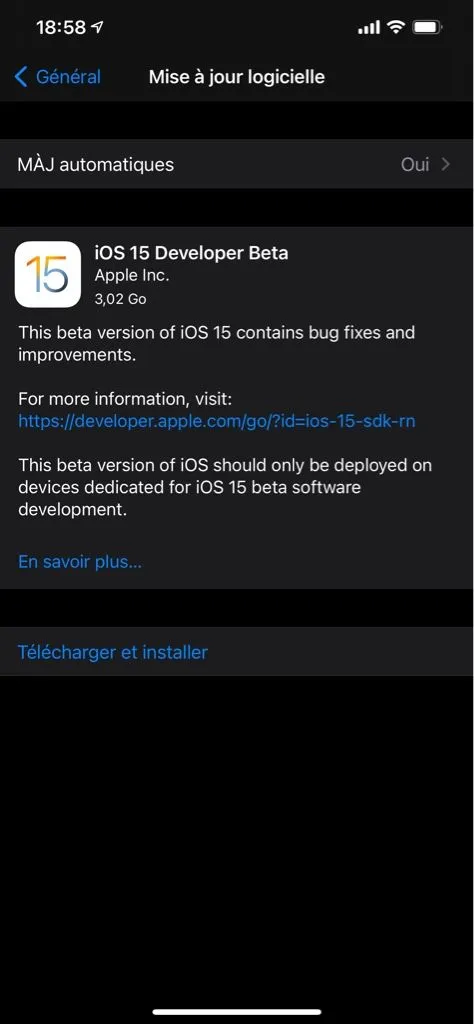The width and height of the screenshot is (474, 1024).
Task: Tap the Apple Inc. publisher label
Action: point(132,276)
